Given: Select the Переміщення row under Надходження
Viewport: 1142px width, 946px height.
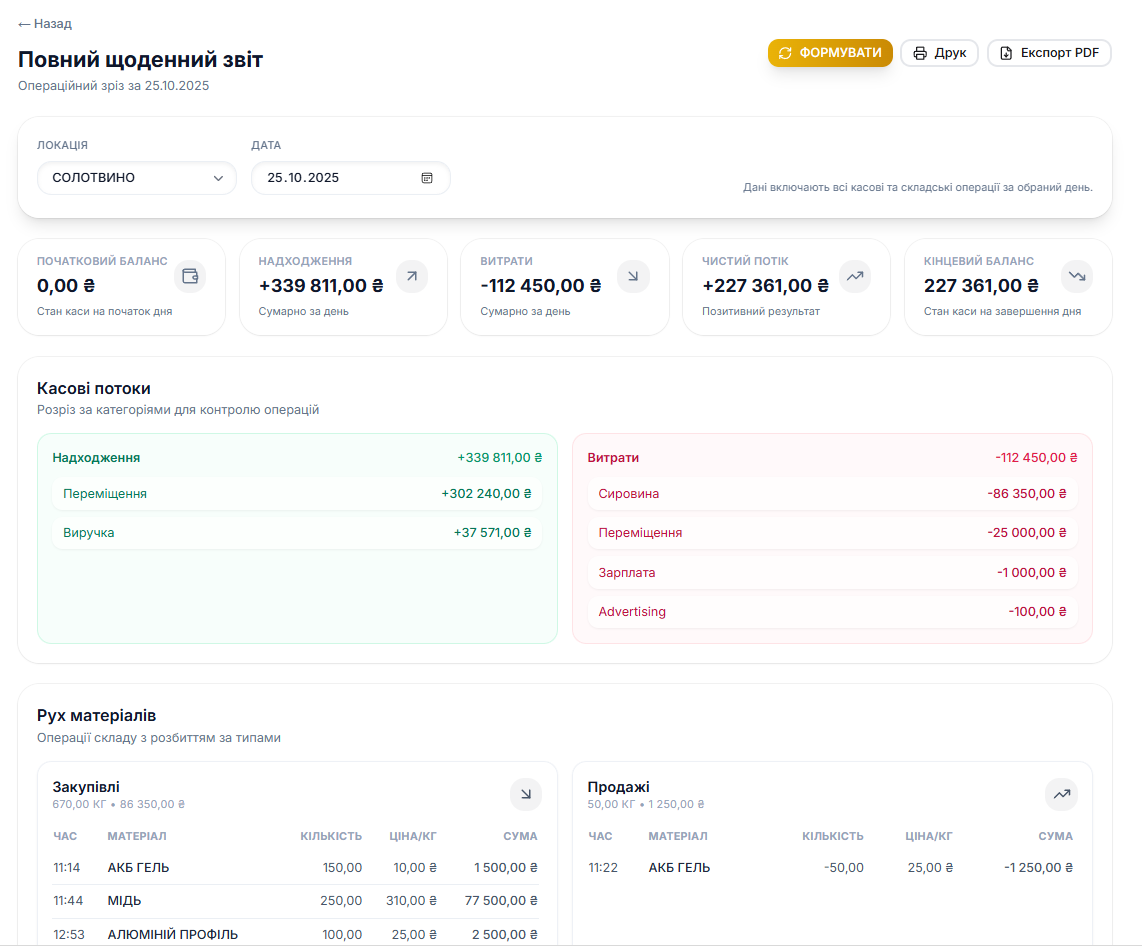Looking at the screenshot, I should (x=297, y=494).
